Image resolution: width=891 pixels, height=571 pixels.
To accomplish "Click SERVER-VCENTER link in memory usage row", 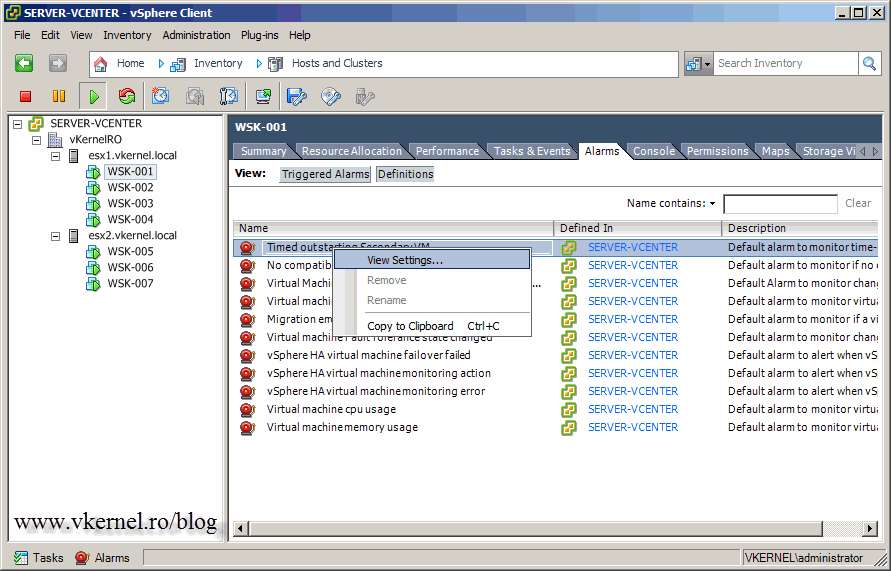I will pos(632,428).
